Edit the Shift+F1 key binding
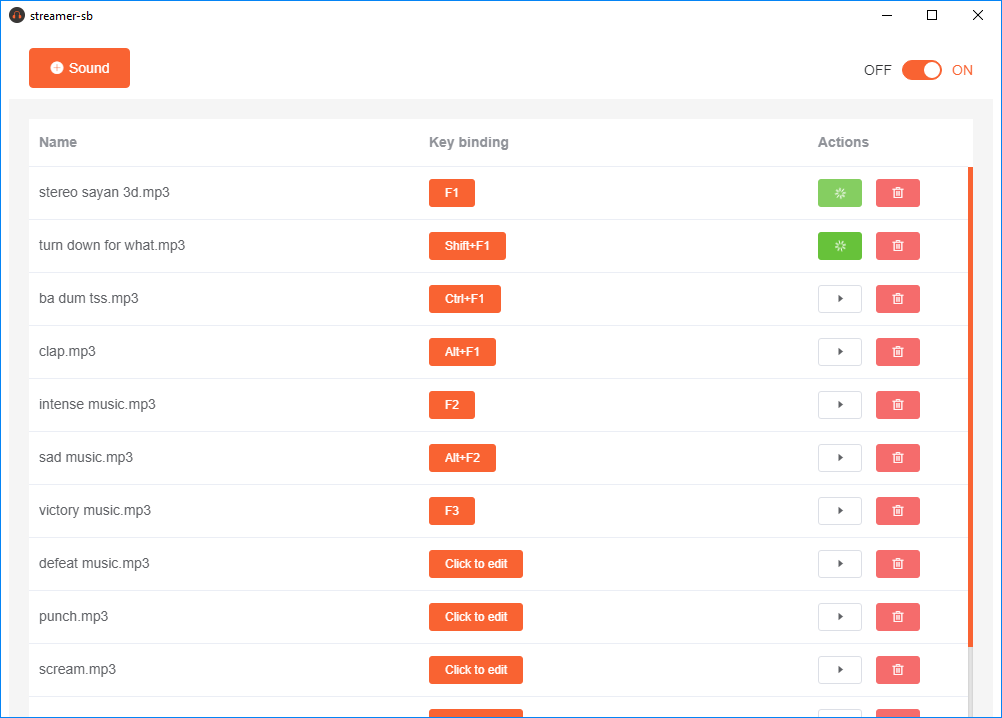This screenshot has height=718, width=1002. click(x=467, y=246)
